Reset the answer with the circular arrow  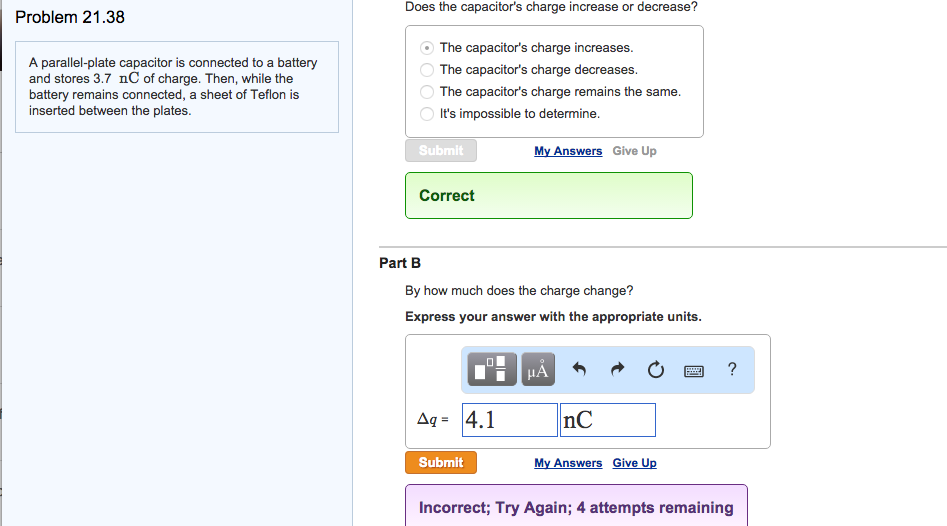point(655,370)
